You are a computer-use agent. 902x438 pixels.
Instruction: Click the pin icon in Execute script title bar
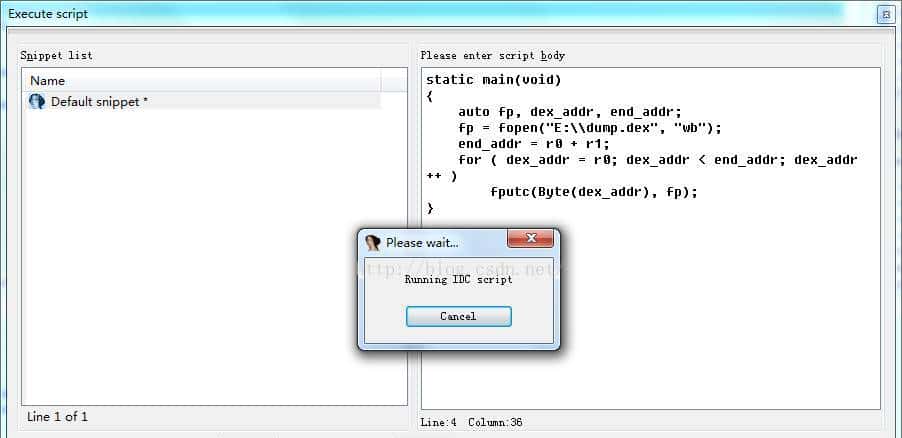[885, 14]
